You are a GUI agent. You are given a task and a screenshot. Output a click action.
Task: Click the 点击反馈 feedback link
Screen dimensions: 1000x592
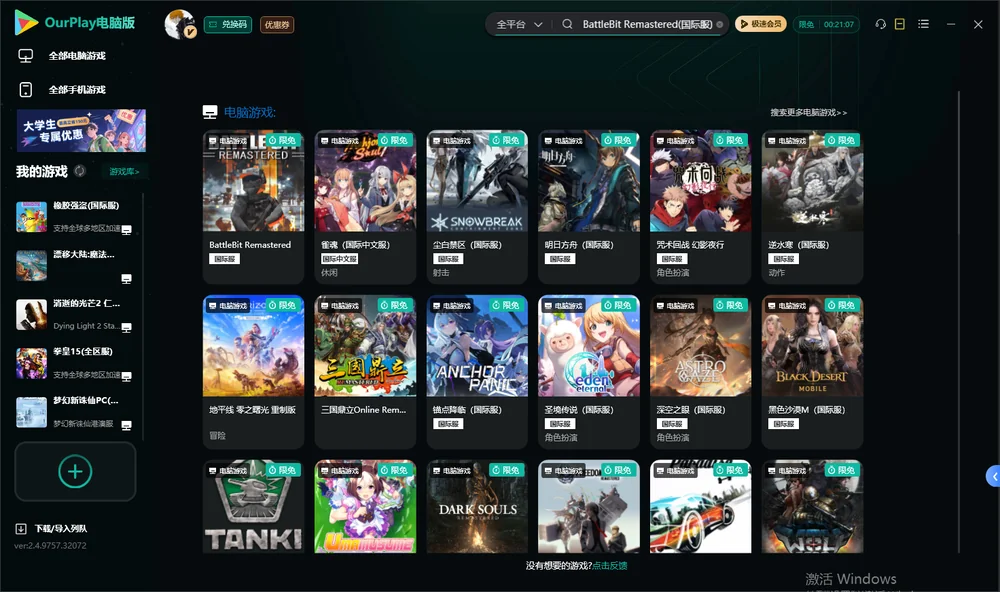point(610,565)
